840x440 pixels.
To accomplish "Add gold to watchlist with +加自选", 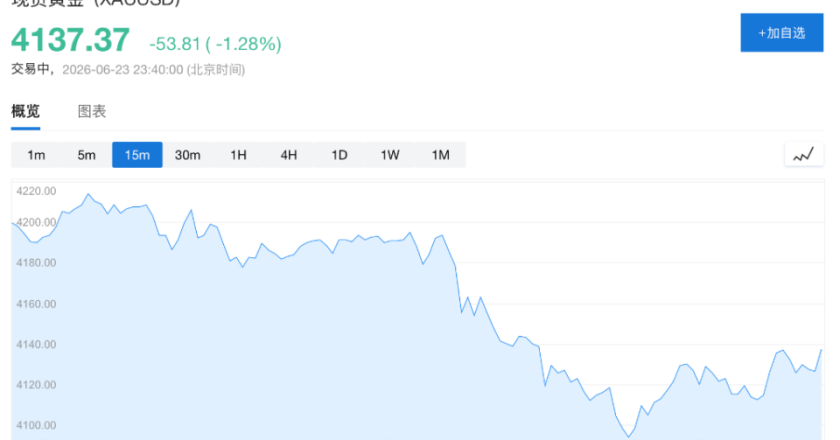I will tap(782, 33).
